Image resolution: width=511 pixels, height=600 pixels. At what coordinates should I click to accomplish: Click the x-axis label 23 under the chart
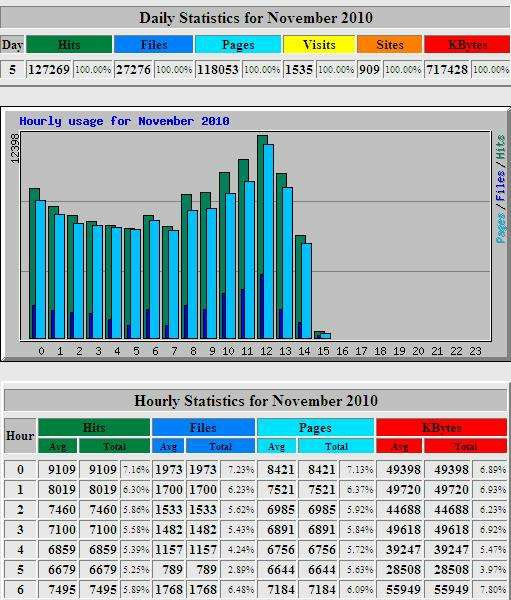click(475, 351)
